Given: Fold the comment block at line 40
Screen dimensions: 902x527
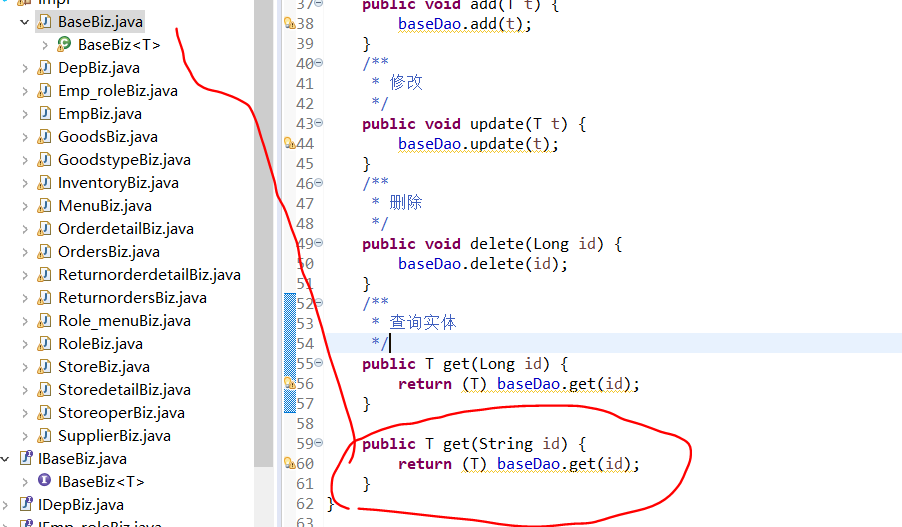Looking at the screenshot, I should 319,63.
